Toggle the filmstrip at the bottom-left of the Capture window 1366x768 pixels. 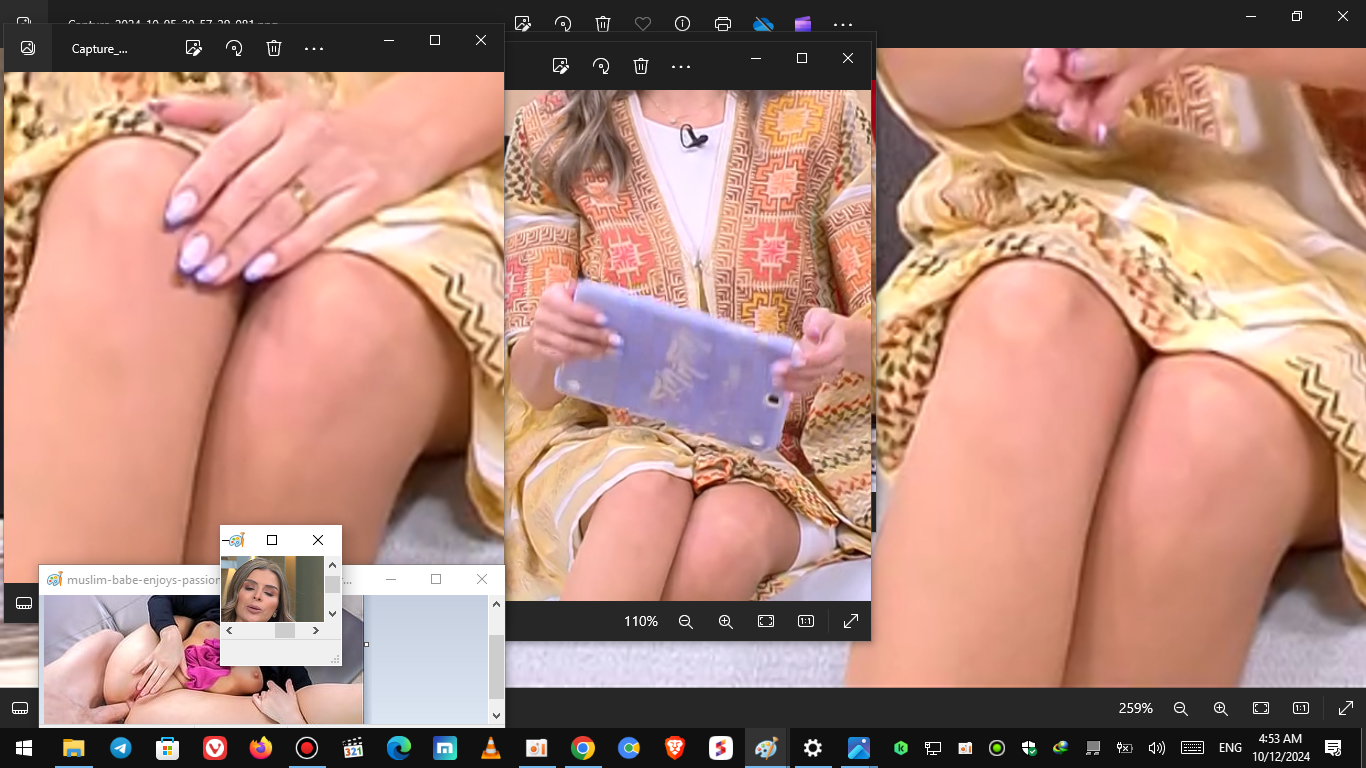tap(25, 602)
